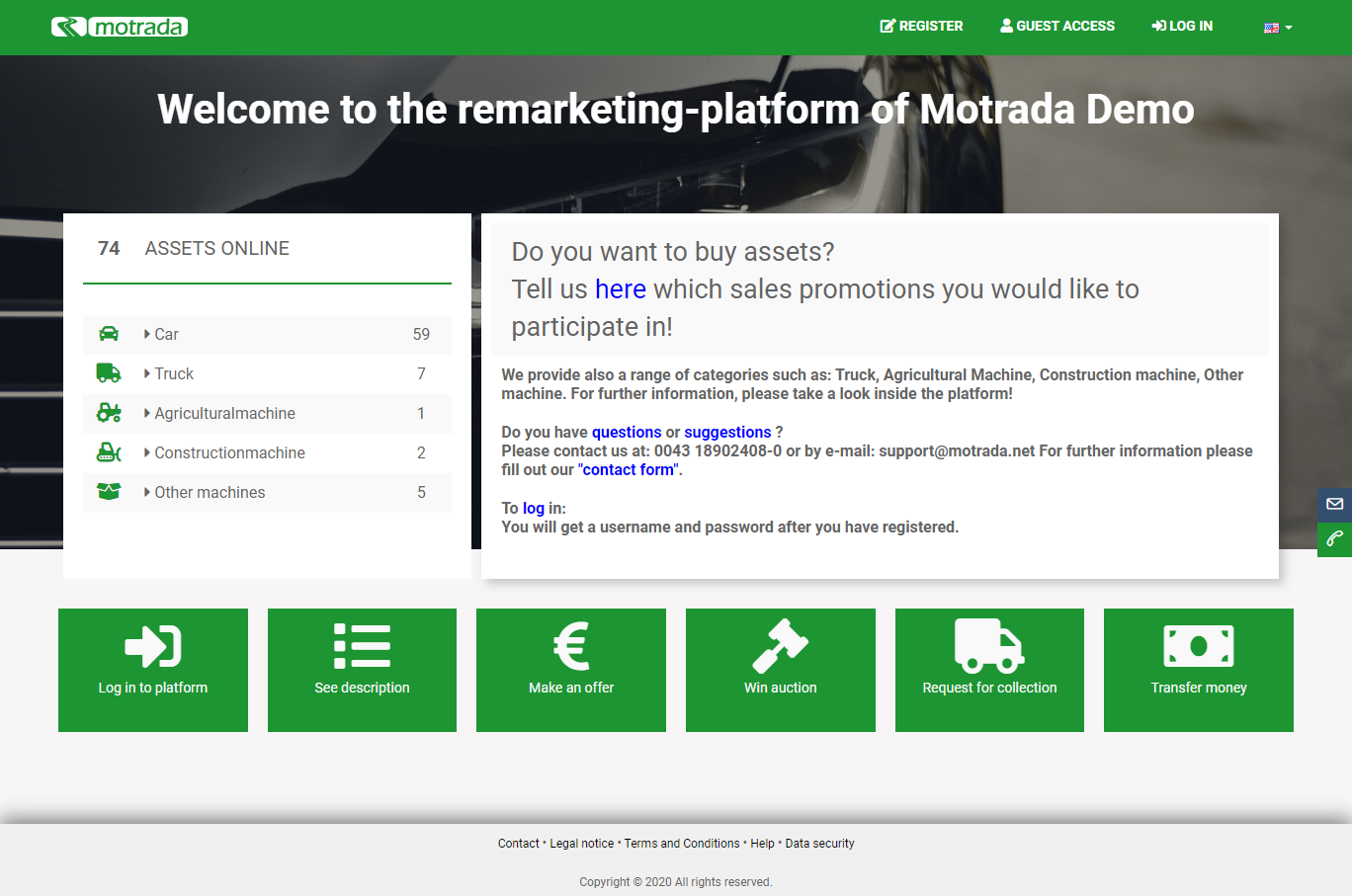Click the Car count 59

[x=421, y=335]
